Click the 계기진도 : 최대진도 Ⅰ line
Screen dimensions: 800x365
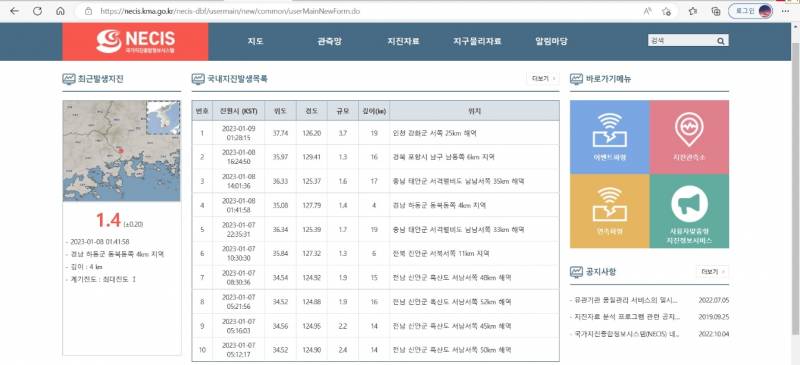pos(102,280)
